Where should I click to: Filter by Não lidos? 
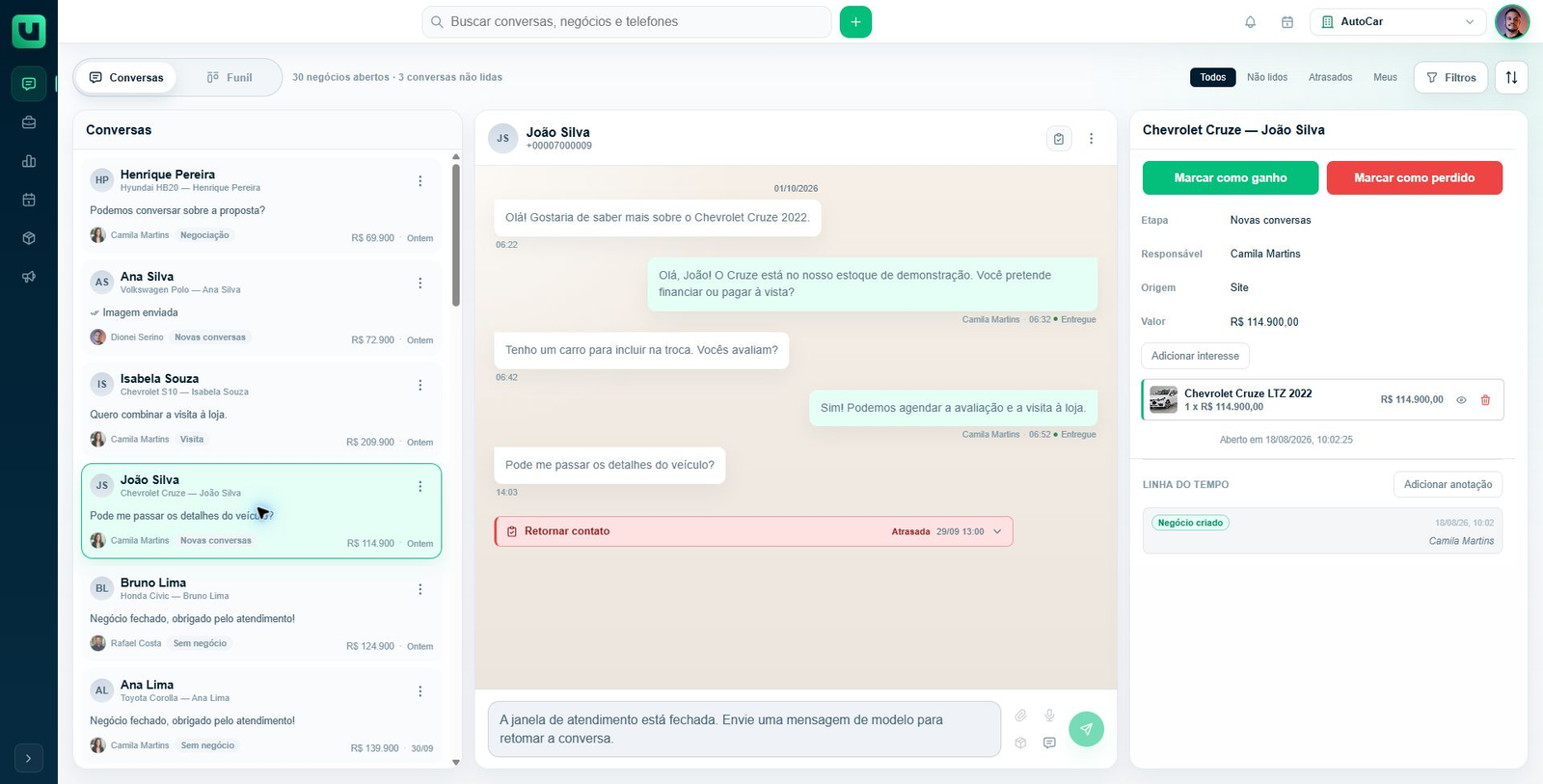coord(1267,77)
